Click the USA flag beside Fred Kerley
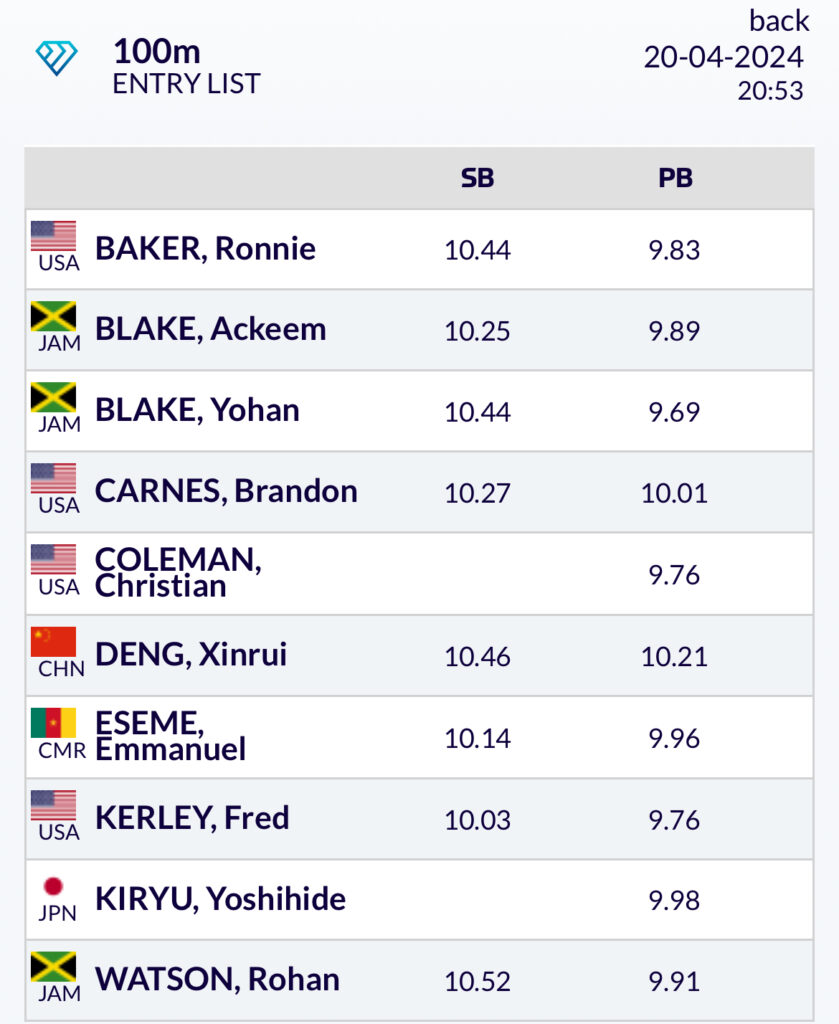839x1024 pixels. 54,805
